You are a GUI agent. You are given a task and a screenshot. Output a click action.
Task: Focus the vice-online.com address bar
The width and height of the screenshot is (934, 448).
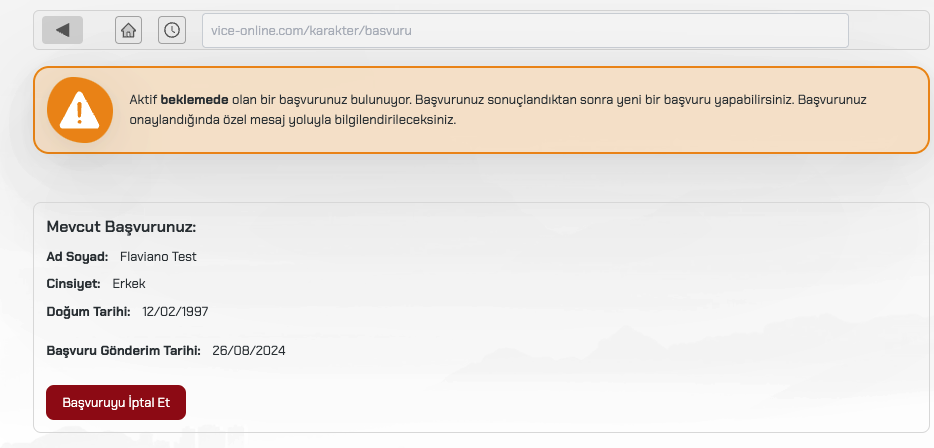tap(524, 30)
